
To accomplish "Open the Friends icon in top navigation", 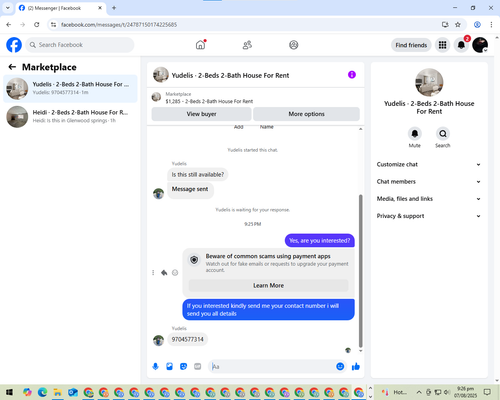I will (x=247, y=45).
